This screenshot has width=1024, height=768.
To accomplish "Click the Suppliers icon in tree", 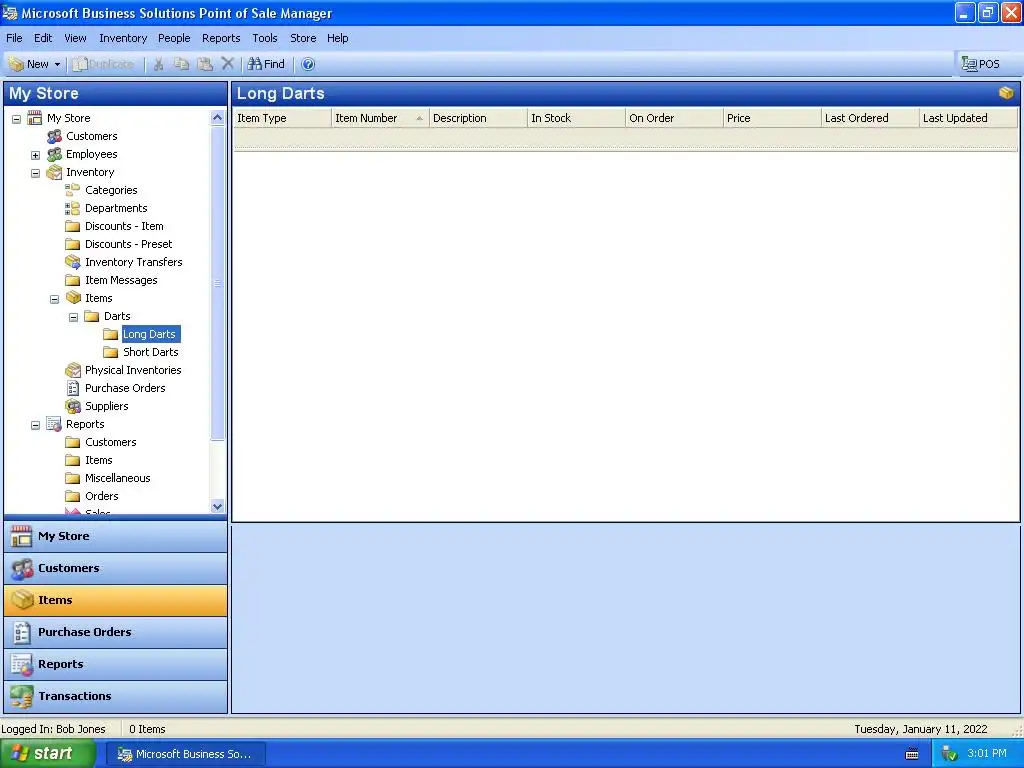I will 72,406.
